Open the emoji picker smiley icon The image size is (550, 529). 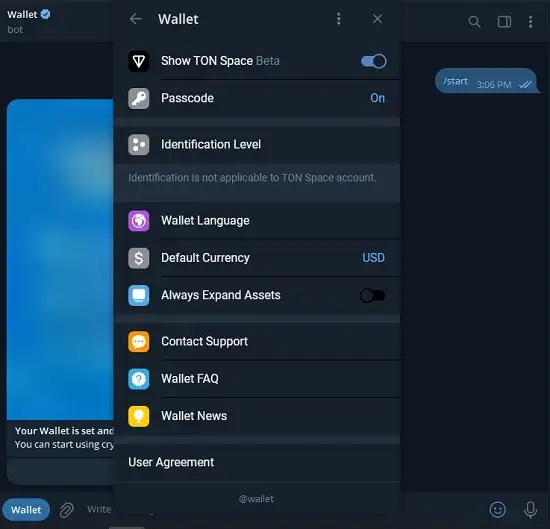pyautogui.click(x=497, y=510)
